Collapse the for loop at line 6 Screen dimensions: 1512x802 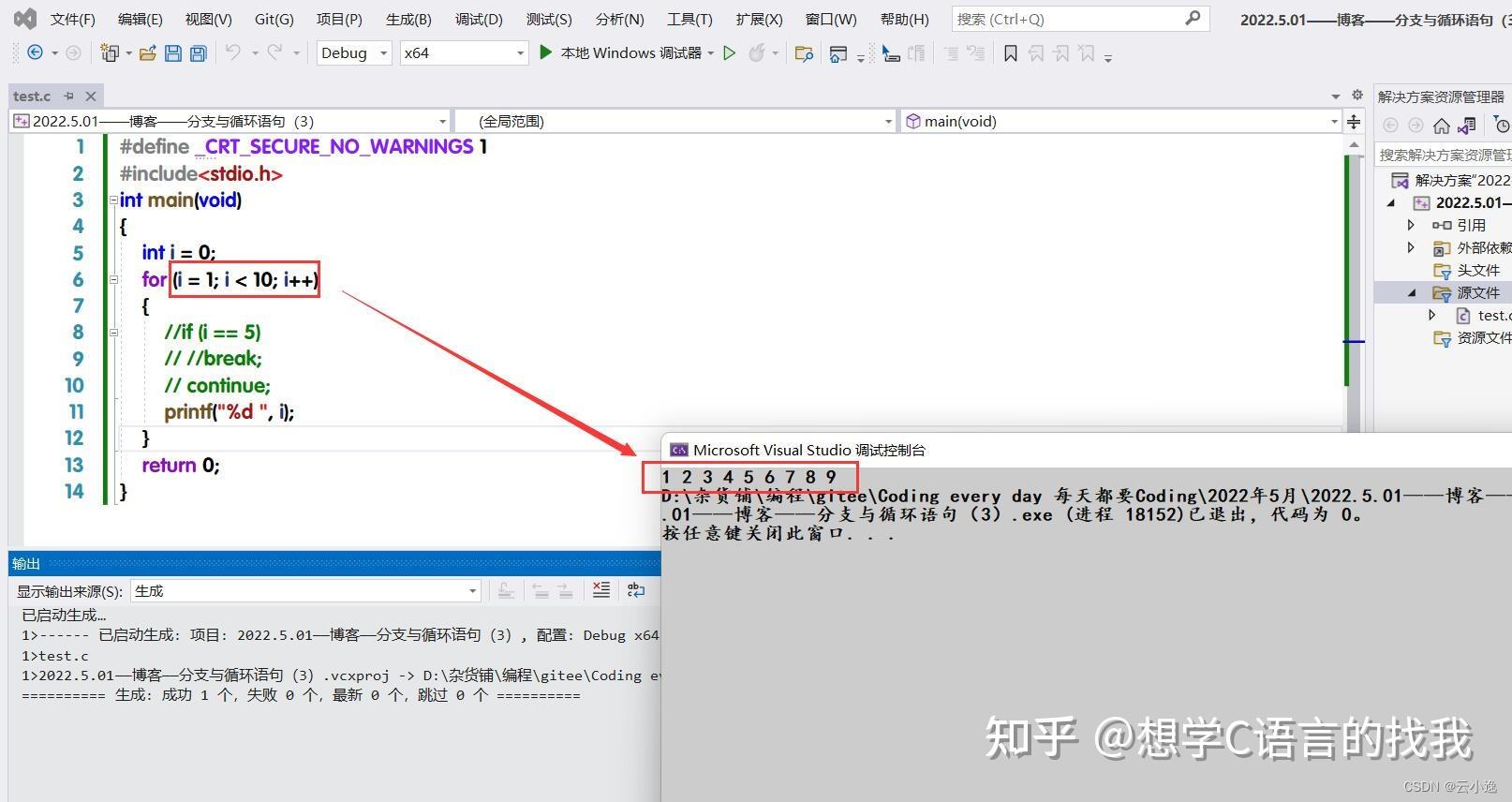tap(113, 279)
